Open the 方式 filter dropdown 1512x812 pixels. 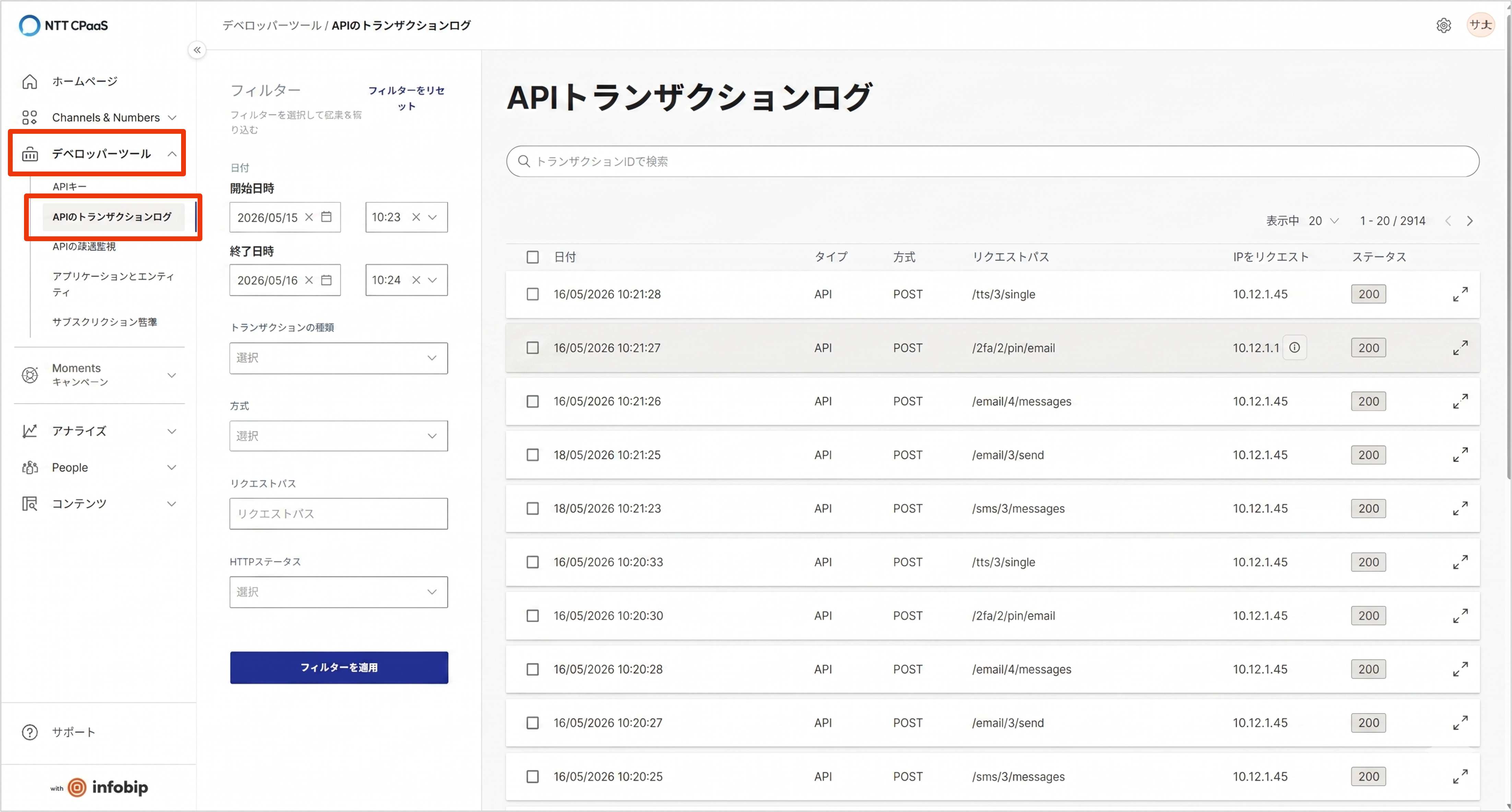click(339, 436)
